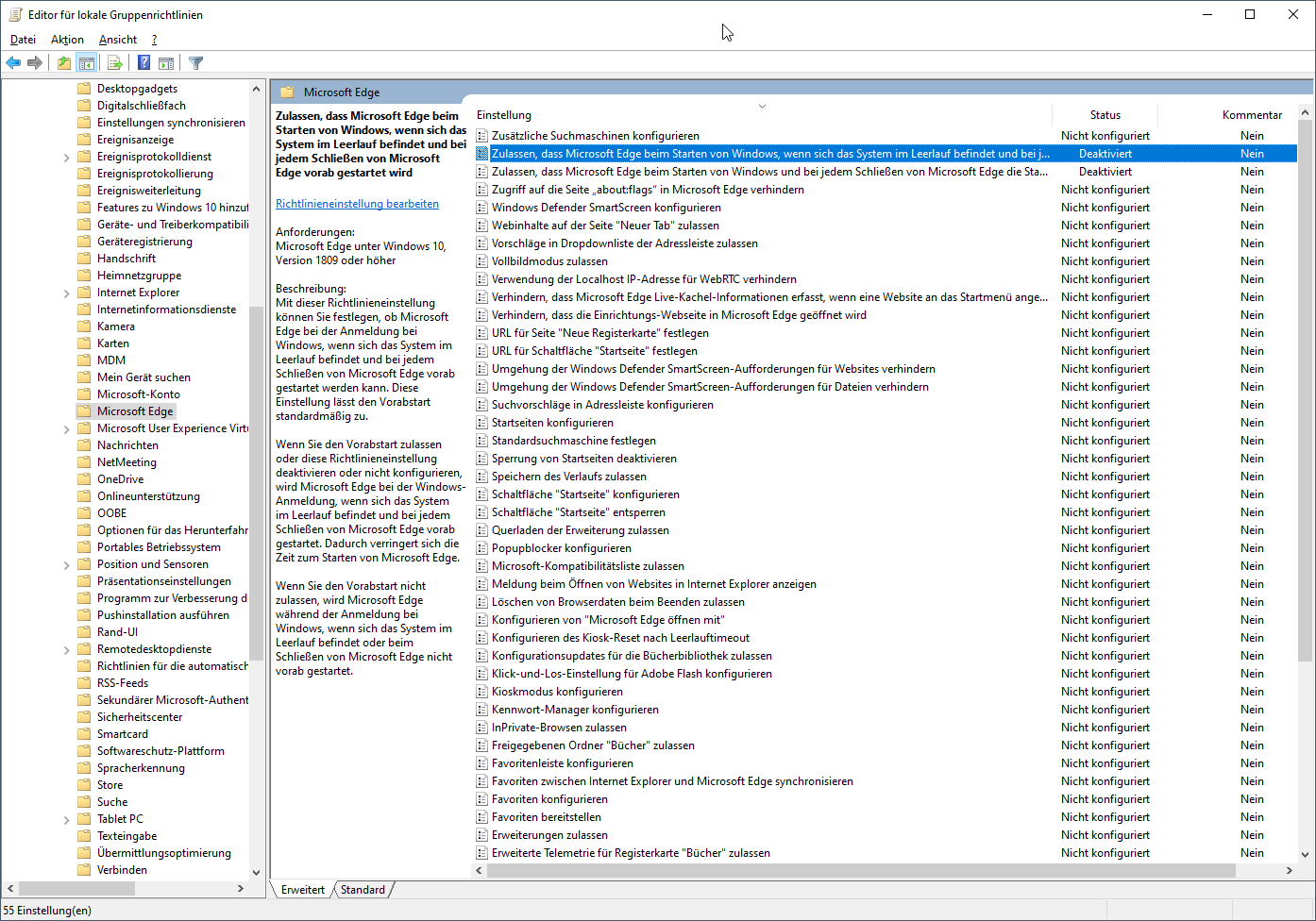
Task: Click the folder icon next to MDM
Action: tap(84, 360)
